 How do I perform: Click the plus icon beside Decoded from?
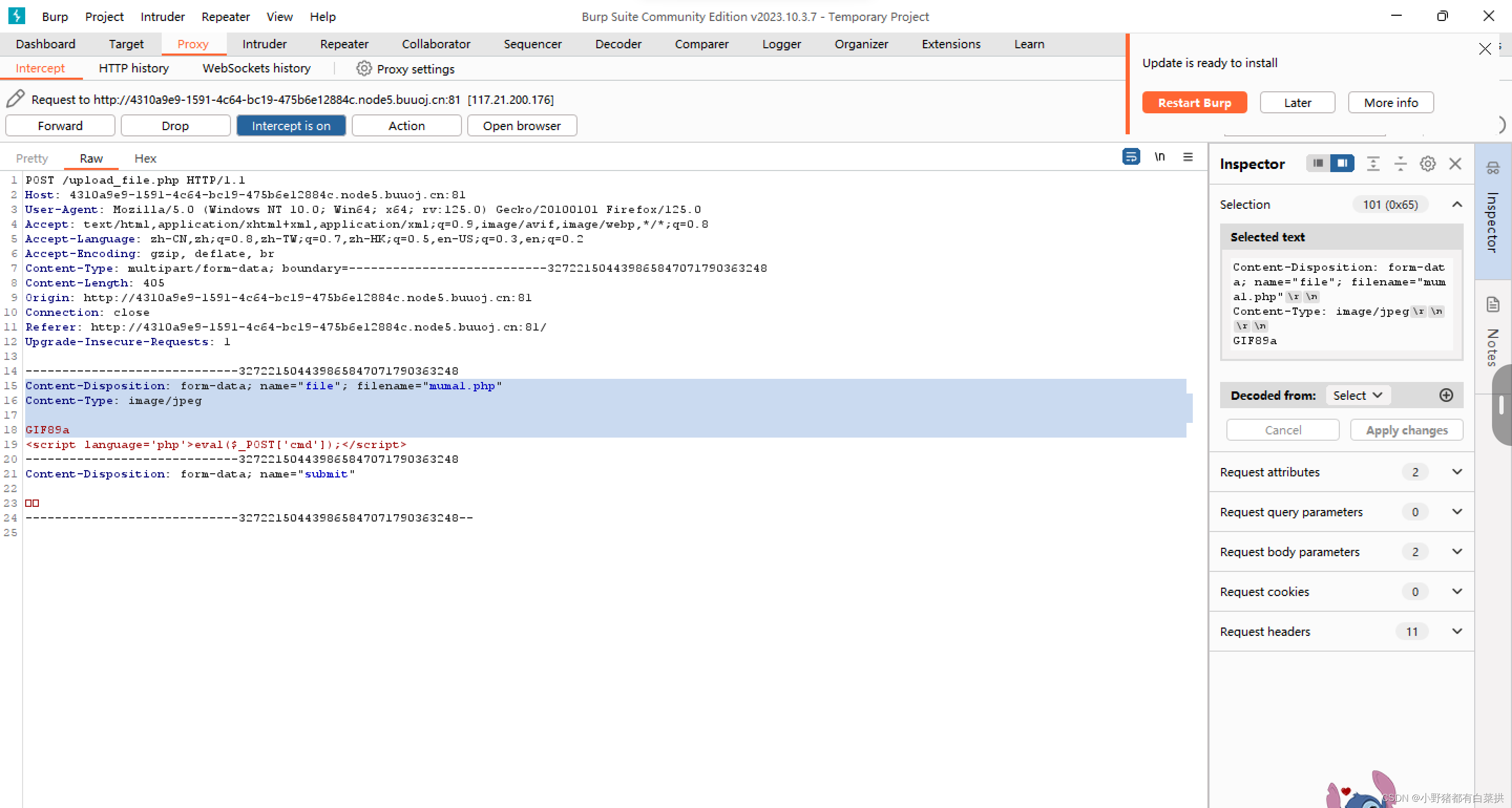click(x=1446, y=395)
